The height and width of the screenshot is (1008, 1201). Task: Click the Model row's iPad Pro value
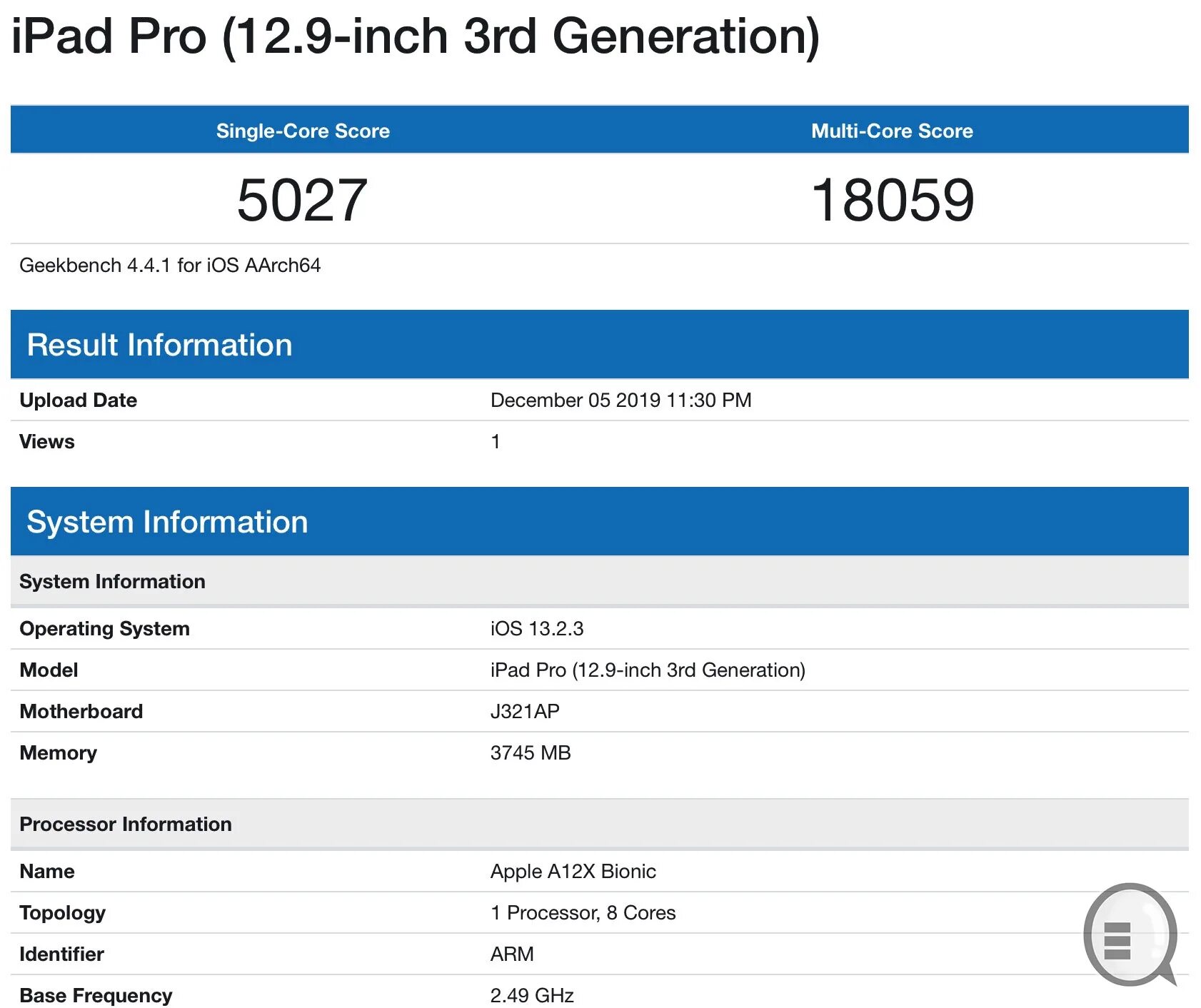coord(648,670)
